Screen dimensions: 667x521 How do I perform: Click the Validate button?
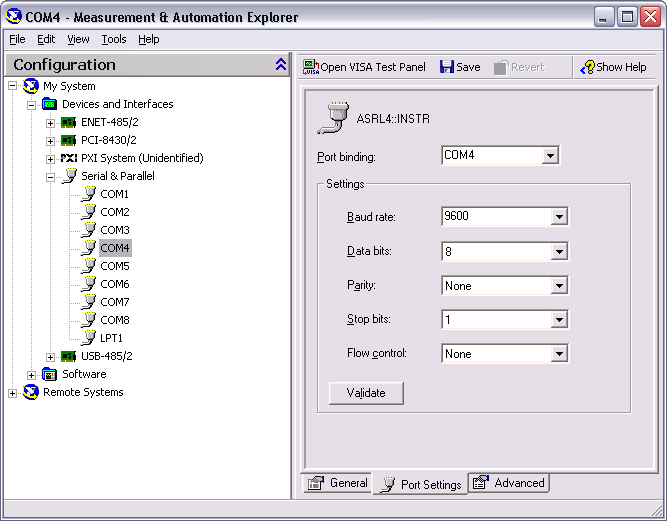366,393
